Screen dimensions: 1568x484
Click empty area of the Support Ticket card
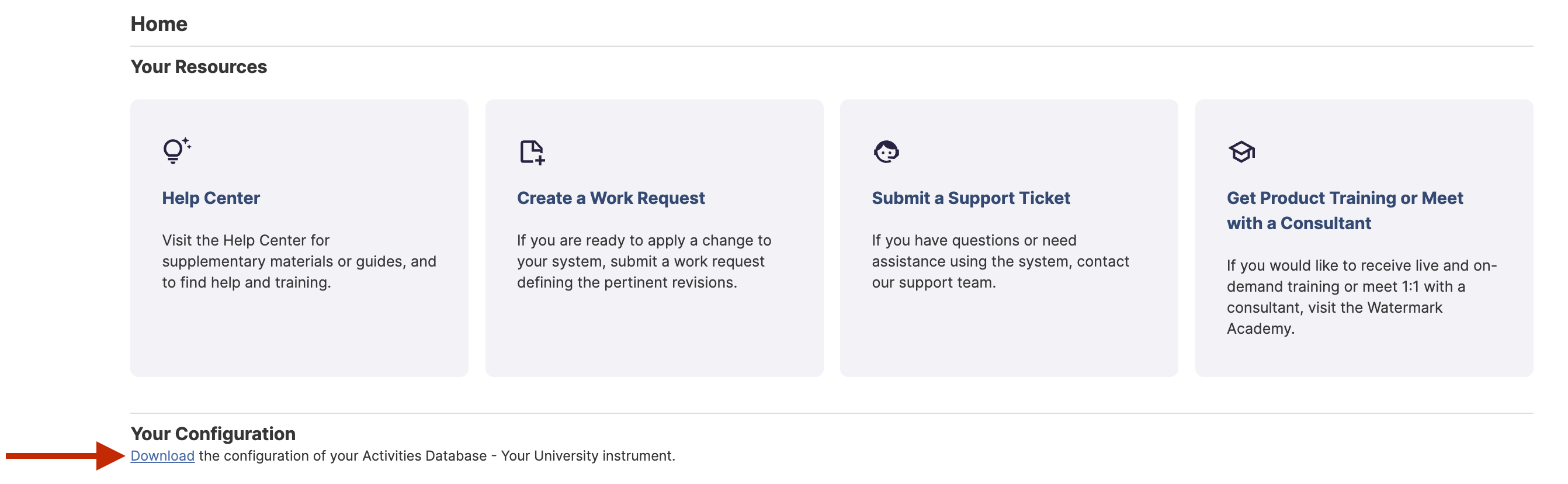click(1008, 335)
